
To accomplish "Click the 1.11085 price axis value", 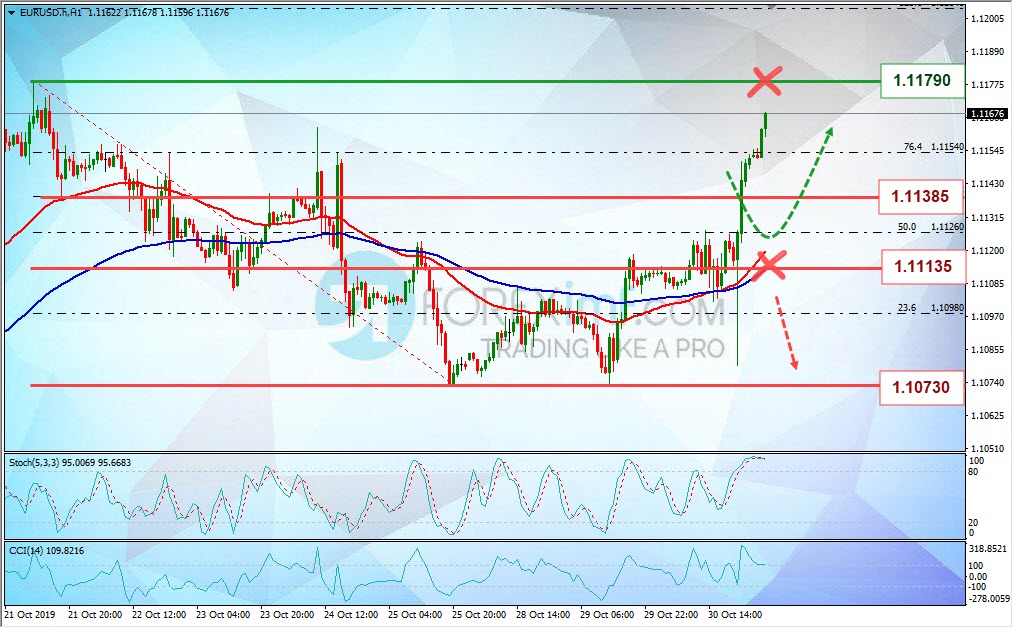I will (x=988, y=284).
